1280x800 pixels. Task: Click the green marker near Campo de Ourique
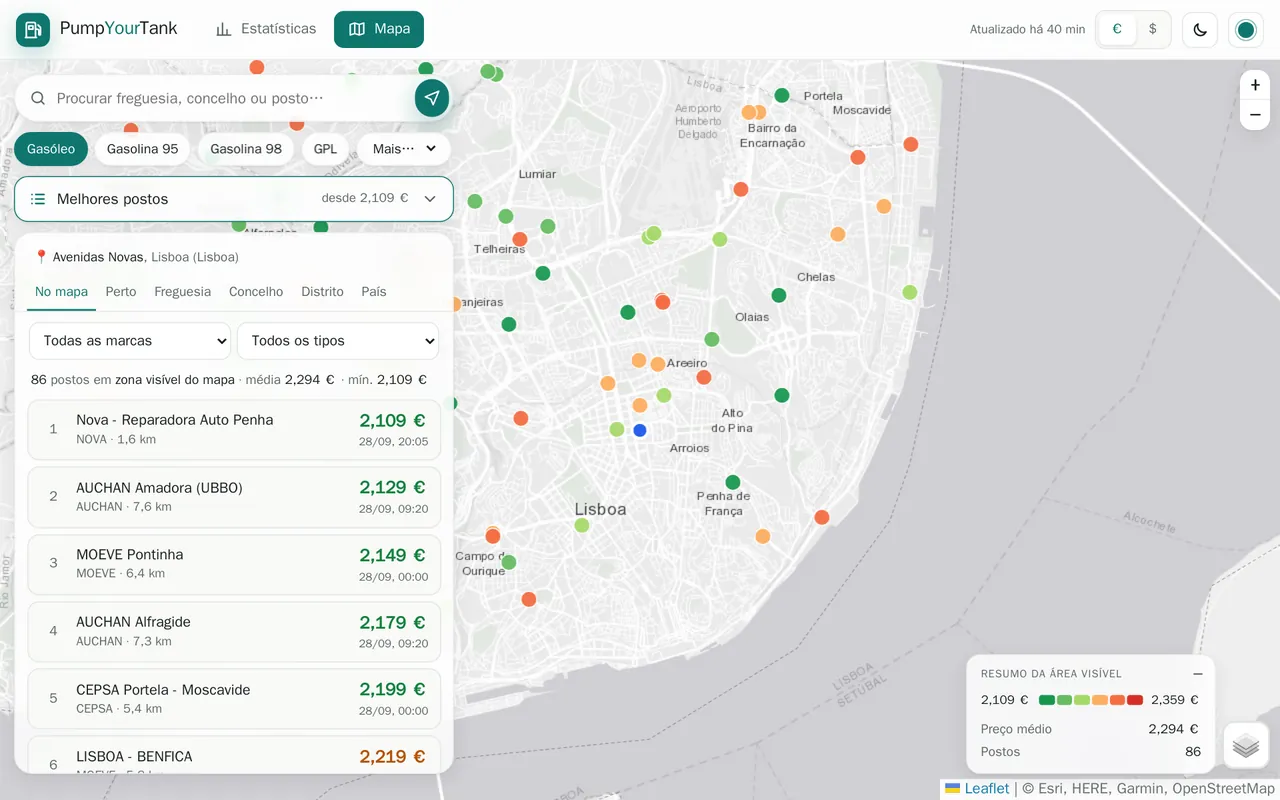[509, 562]
